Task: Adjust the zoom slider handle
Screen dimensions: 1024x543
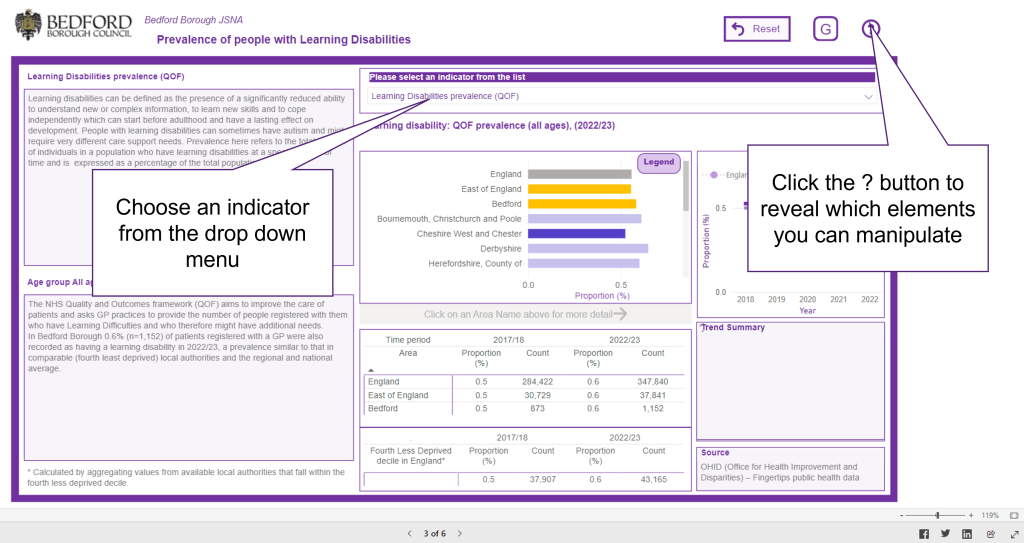Action: point(937,516)
